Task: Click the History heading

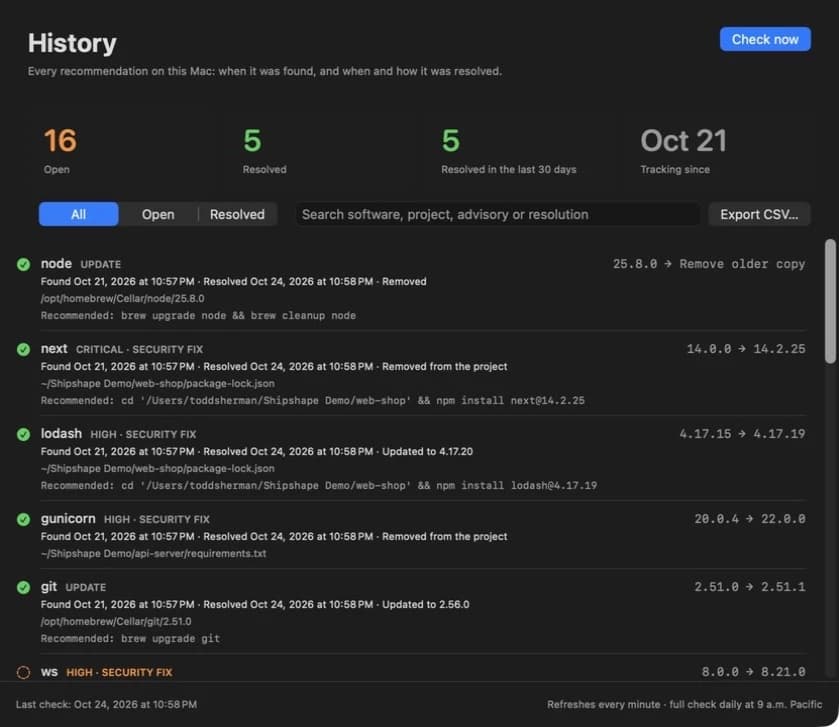Action: [x=72, y=43]
